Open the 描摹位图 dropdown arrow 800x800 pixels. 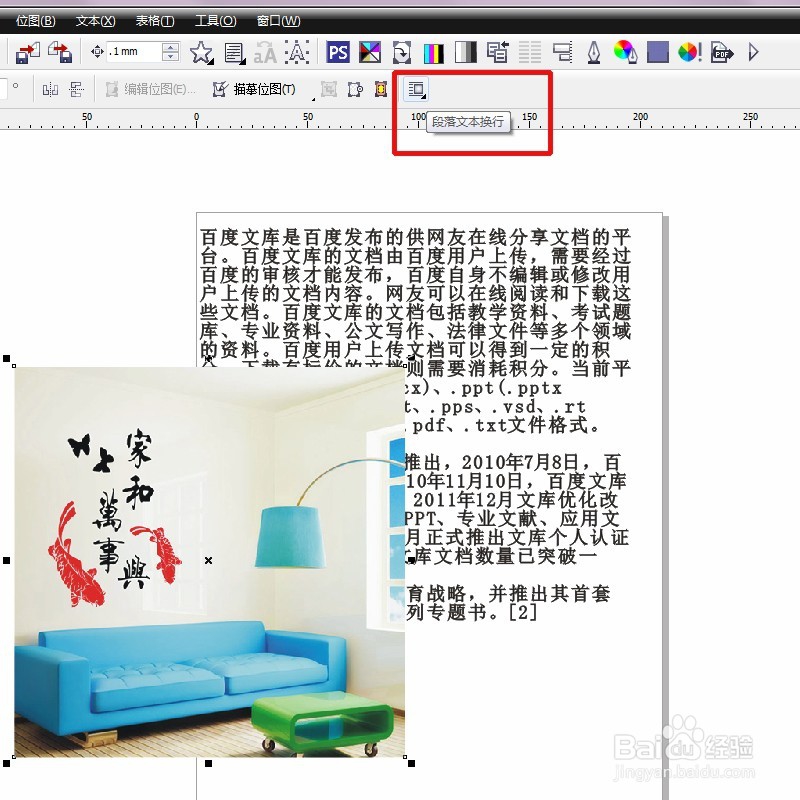[x=313, y=98]
